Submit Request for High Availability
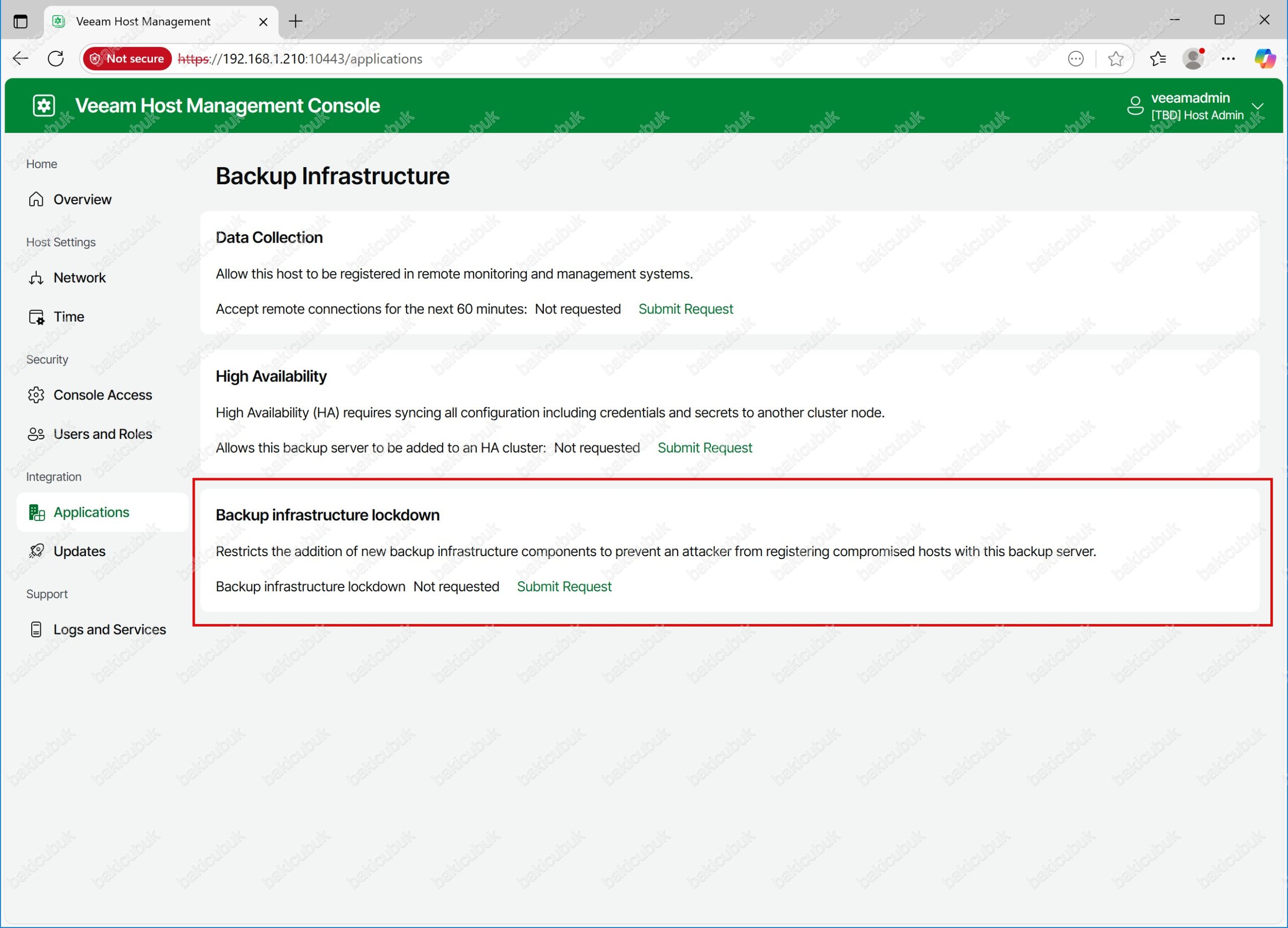 coord(705,447)
